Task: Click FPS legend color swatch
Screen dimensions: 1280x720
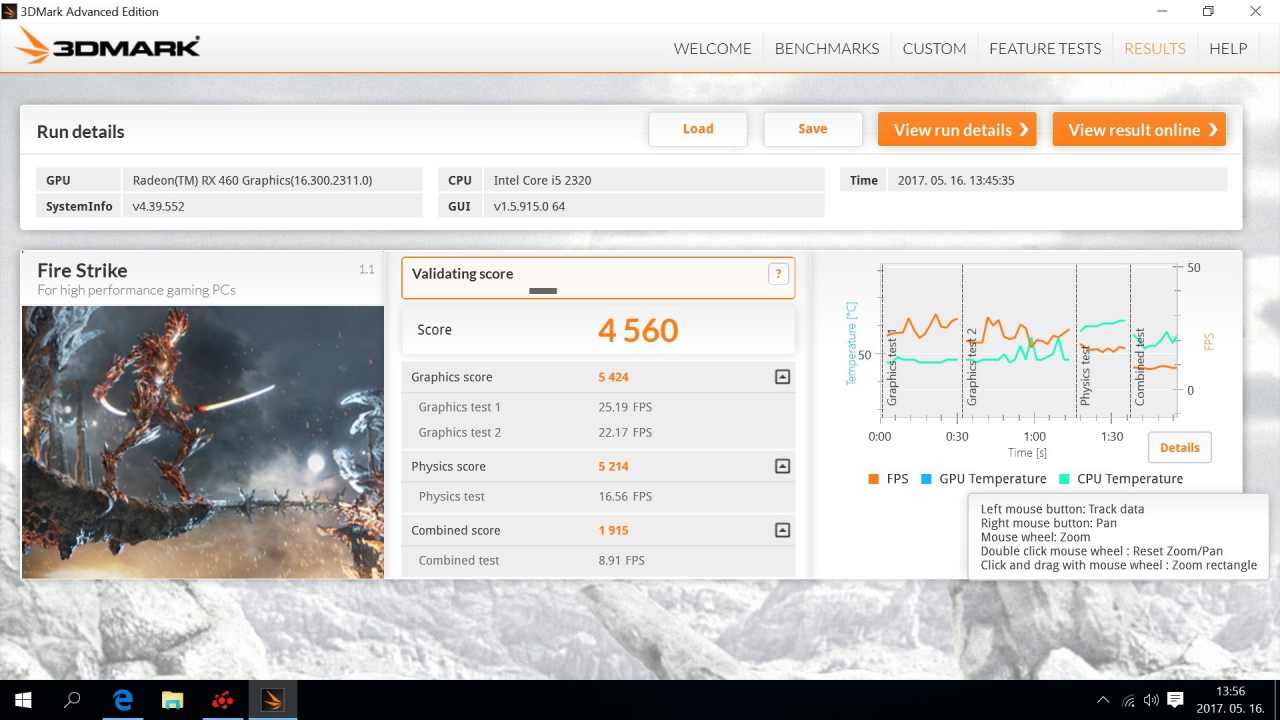Action: 874,479
